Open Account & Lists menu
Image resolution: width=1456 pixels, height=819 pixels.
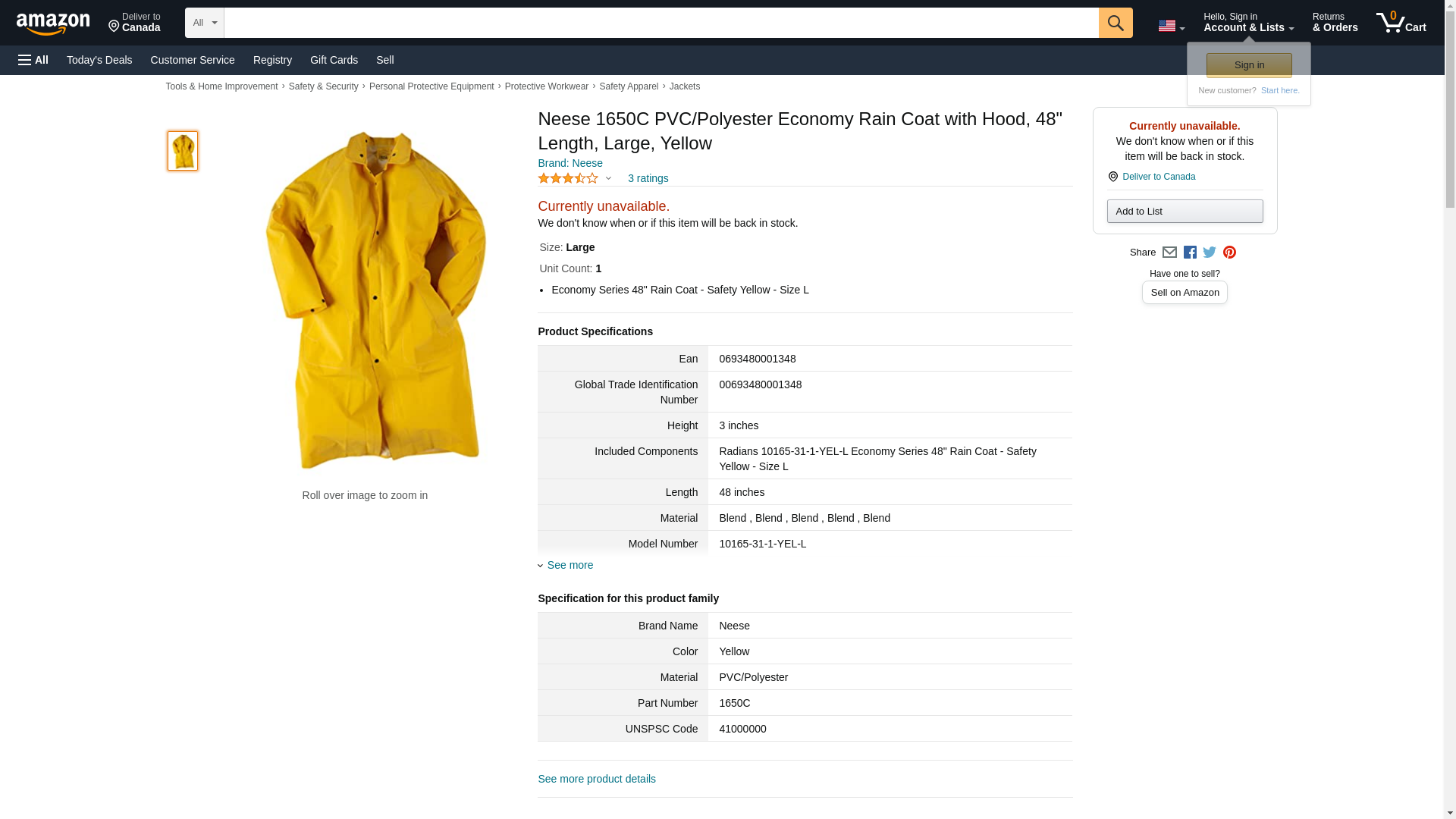point(1248,23)
